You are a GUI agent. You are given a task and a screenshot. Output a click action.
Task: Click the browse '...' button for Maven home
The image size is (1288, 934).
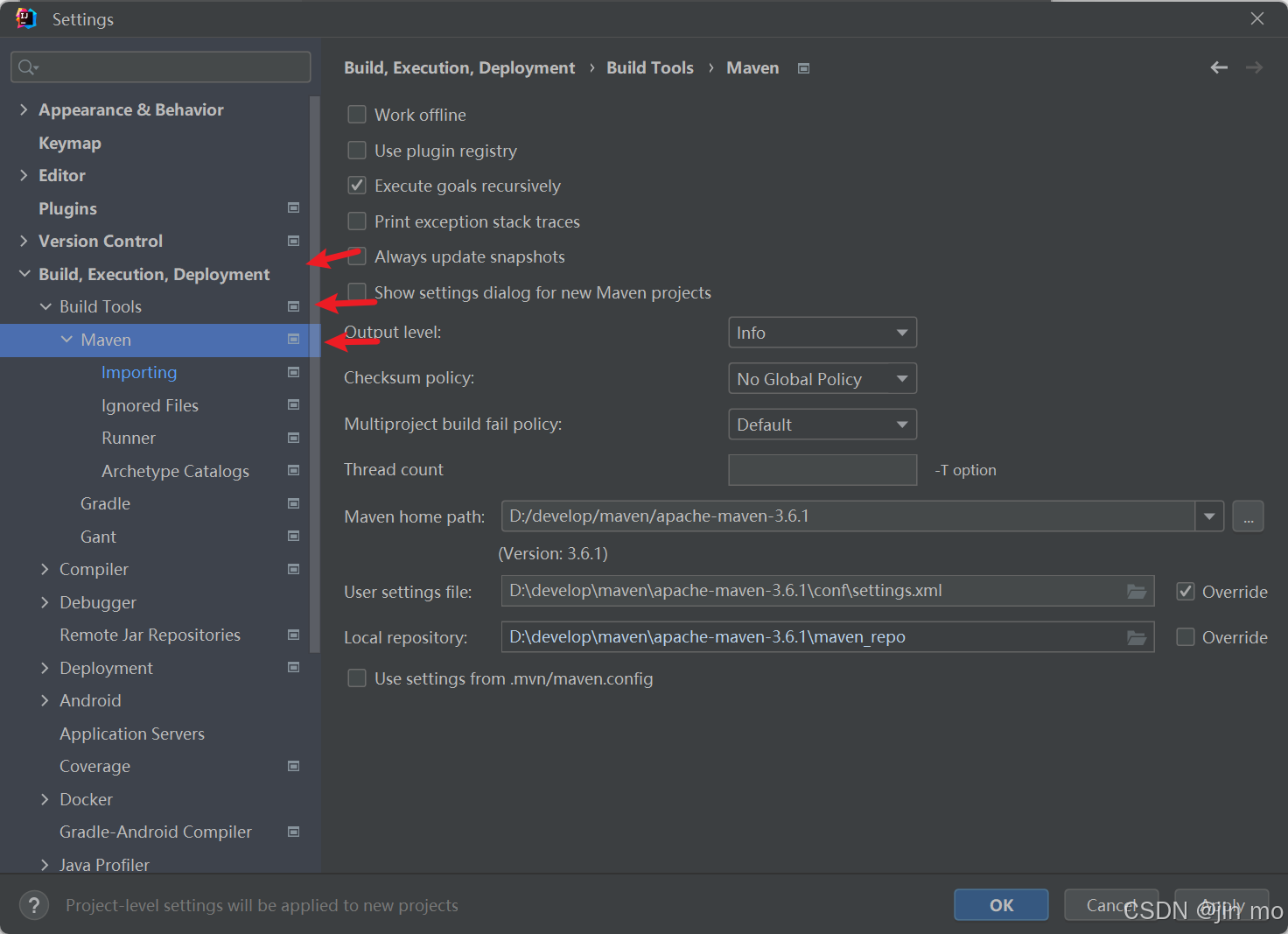pyautogui.click(x=1248, y=516)
